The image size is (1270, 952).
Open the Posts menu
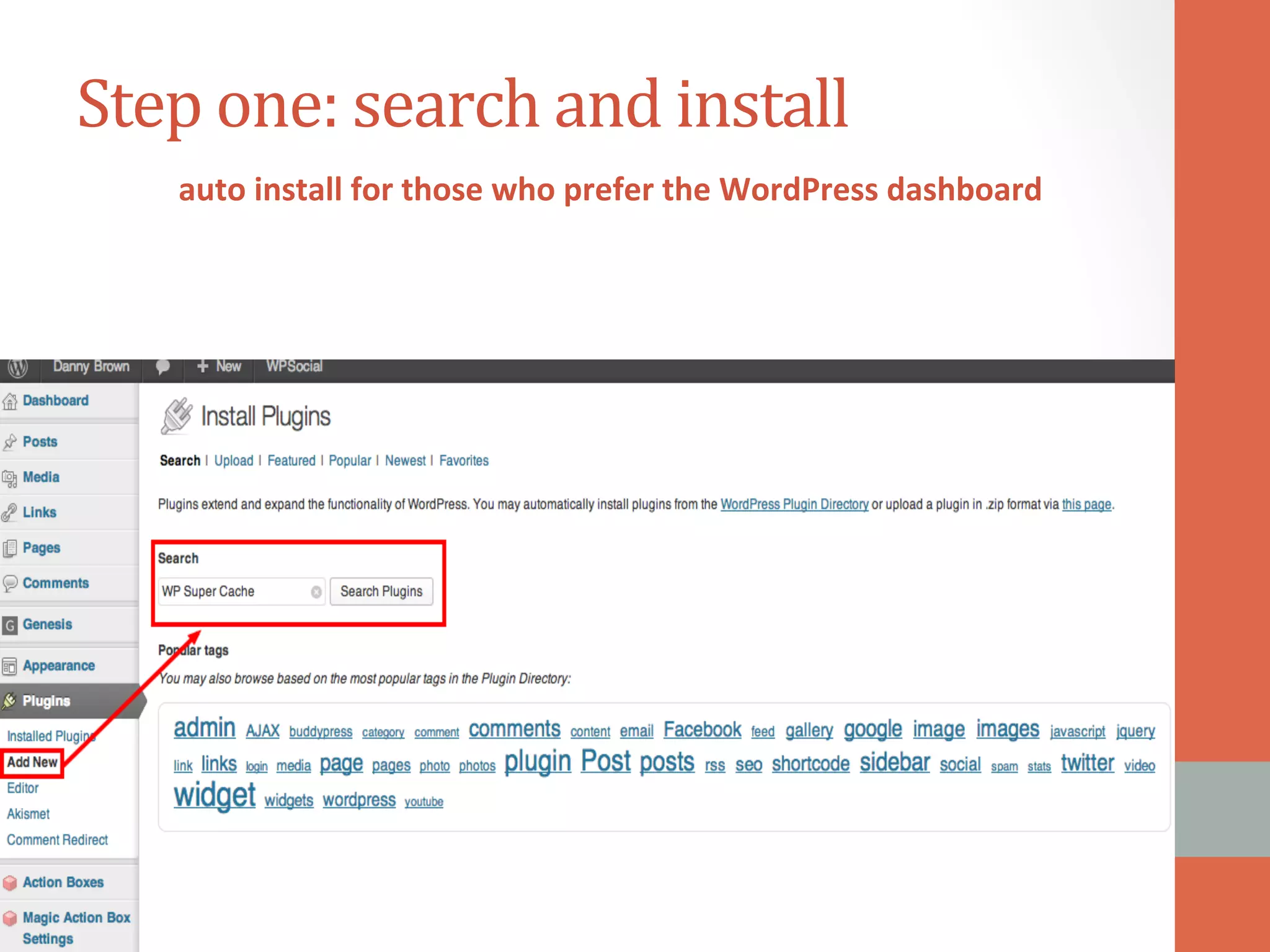tap(40, 441)
